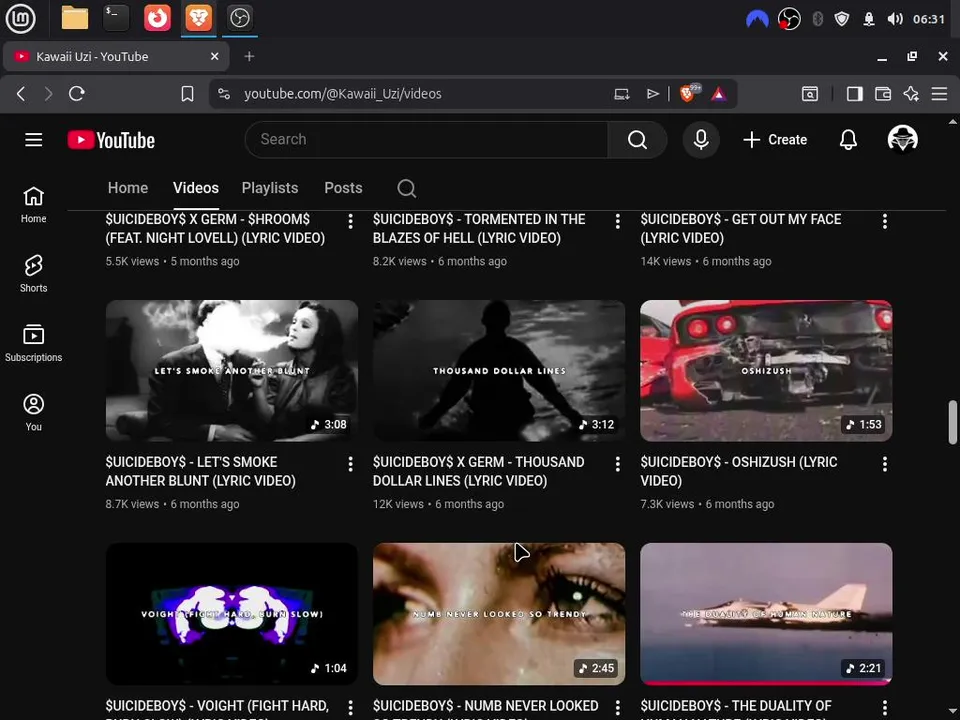This screenshot has width=960, height=720.
Task: Open options for Let's Smoke Another Blunt
Action: pyautogui.click(x=350, y=464)
